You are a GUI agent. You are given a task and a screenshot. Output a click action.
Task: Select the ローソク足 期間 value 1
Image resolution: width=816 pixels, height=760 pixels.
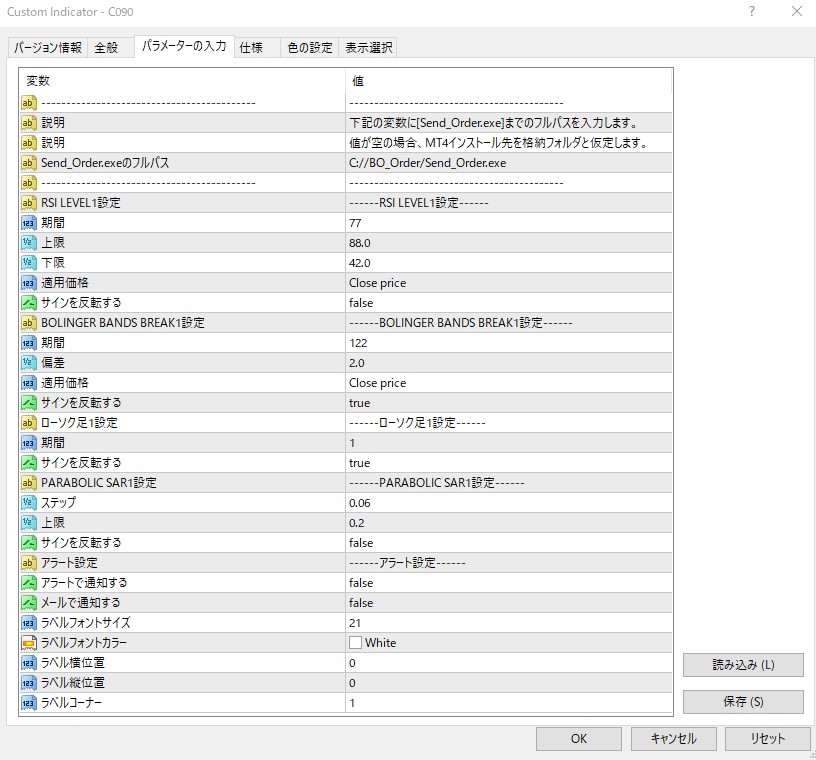352,443
